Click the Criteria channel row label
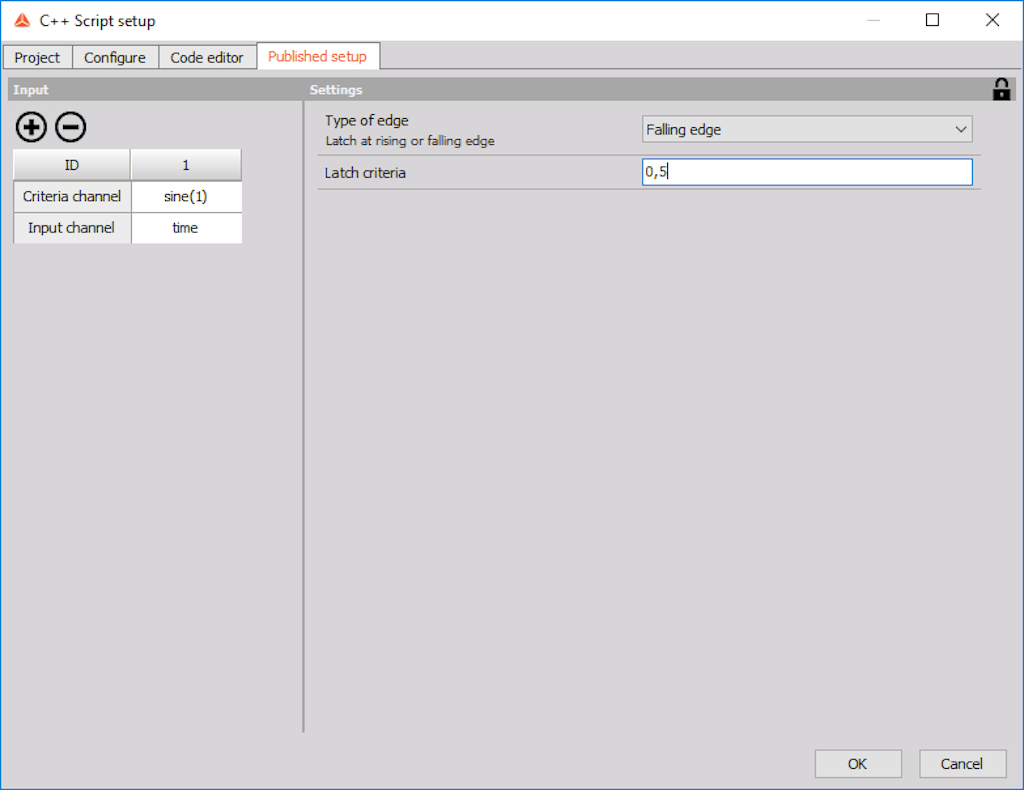The width and height of the screenshot is (1024, 790). [72, 197]
